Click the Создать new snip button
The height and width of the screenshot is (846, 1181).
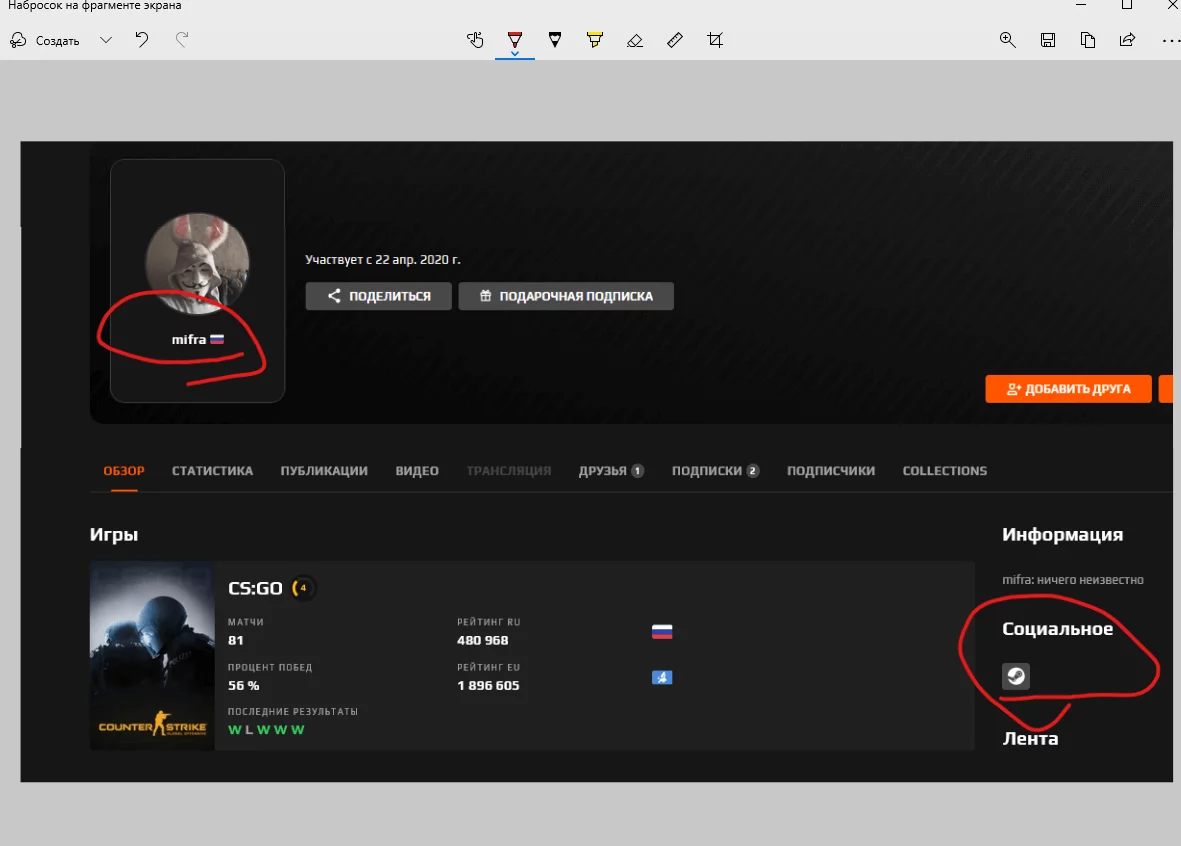point(45,41)
